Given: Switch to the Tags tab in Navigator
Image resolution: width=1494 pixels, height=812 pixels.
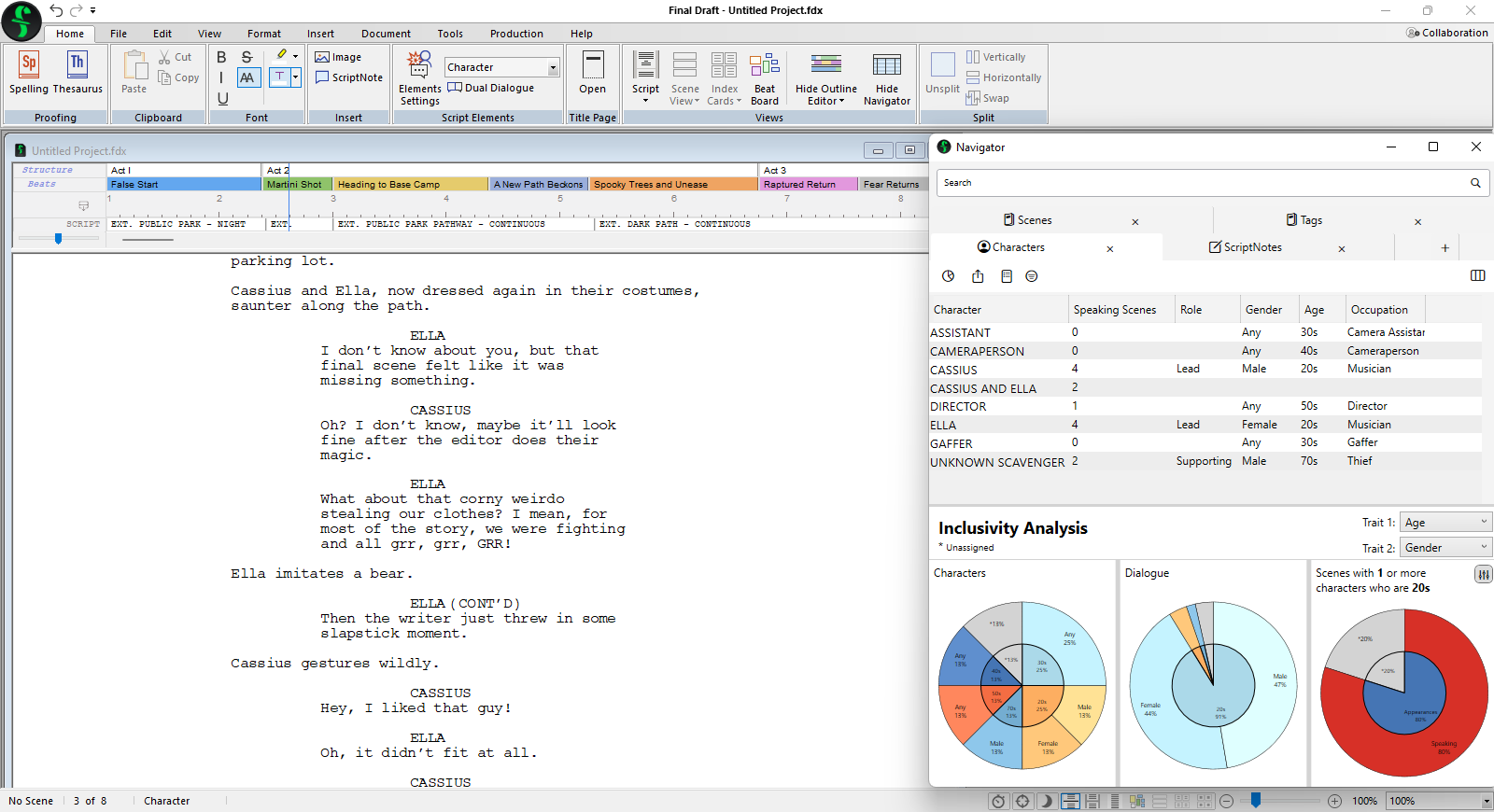Looking at the screenshot, I should 1304,220.
